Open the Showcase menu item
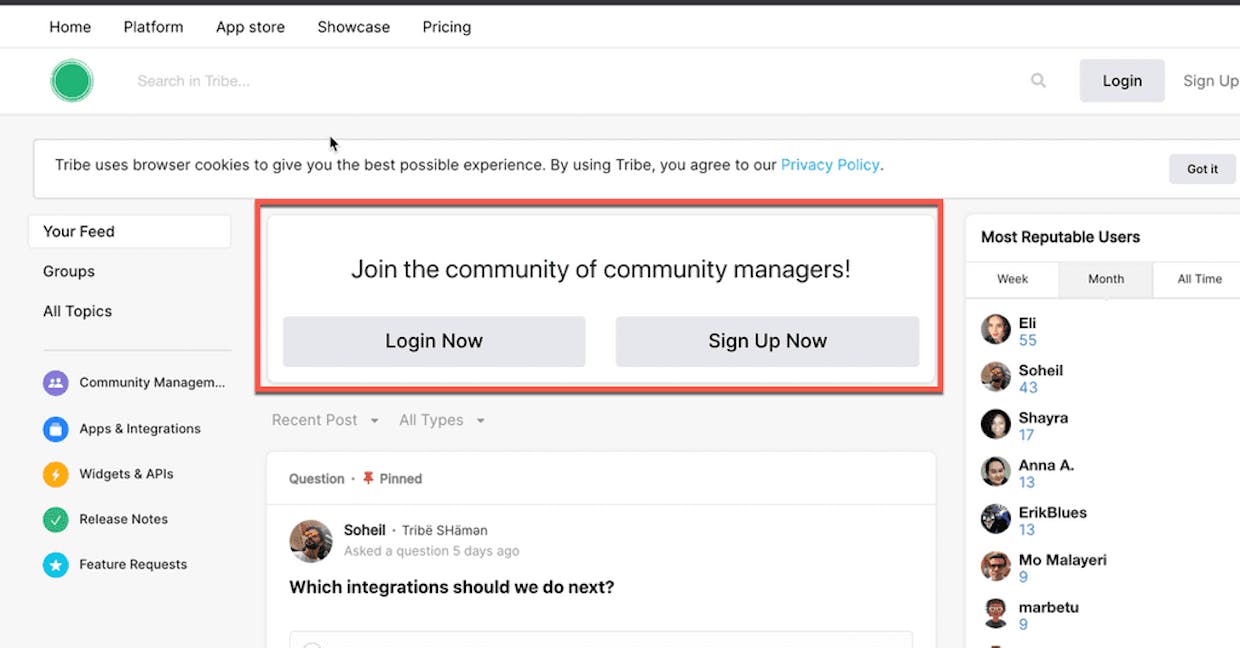This screenshot has width=1240, height=648. click(x=354, y=27)
